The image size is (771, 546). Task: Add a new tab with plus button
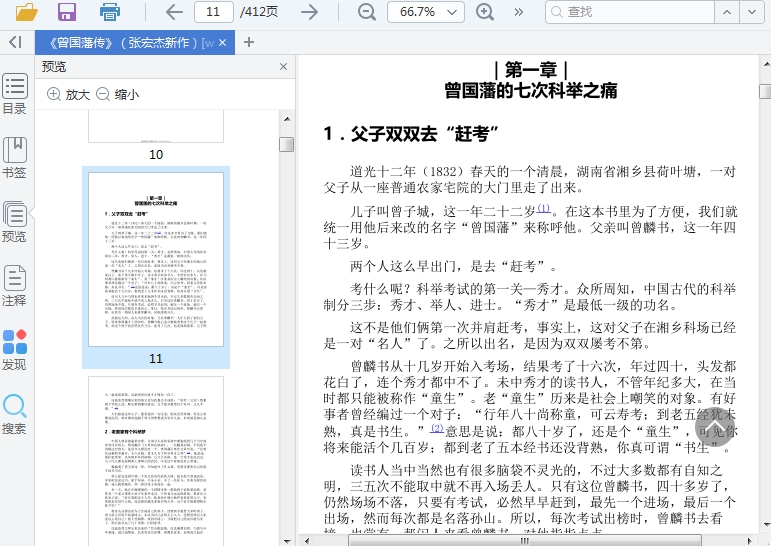(249, 42)
